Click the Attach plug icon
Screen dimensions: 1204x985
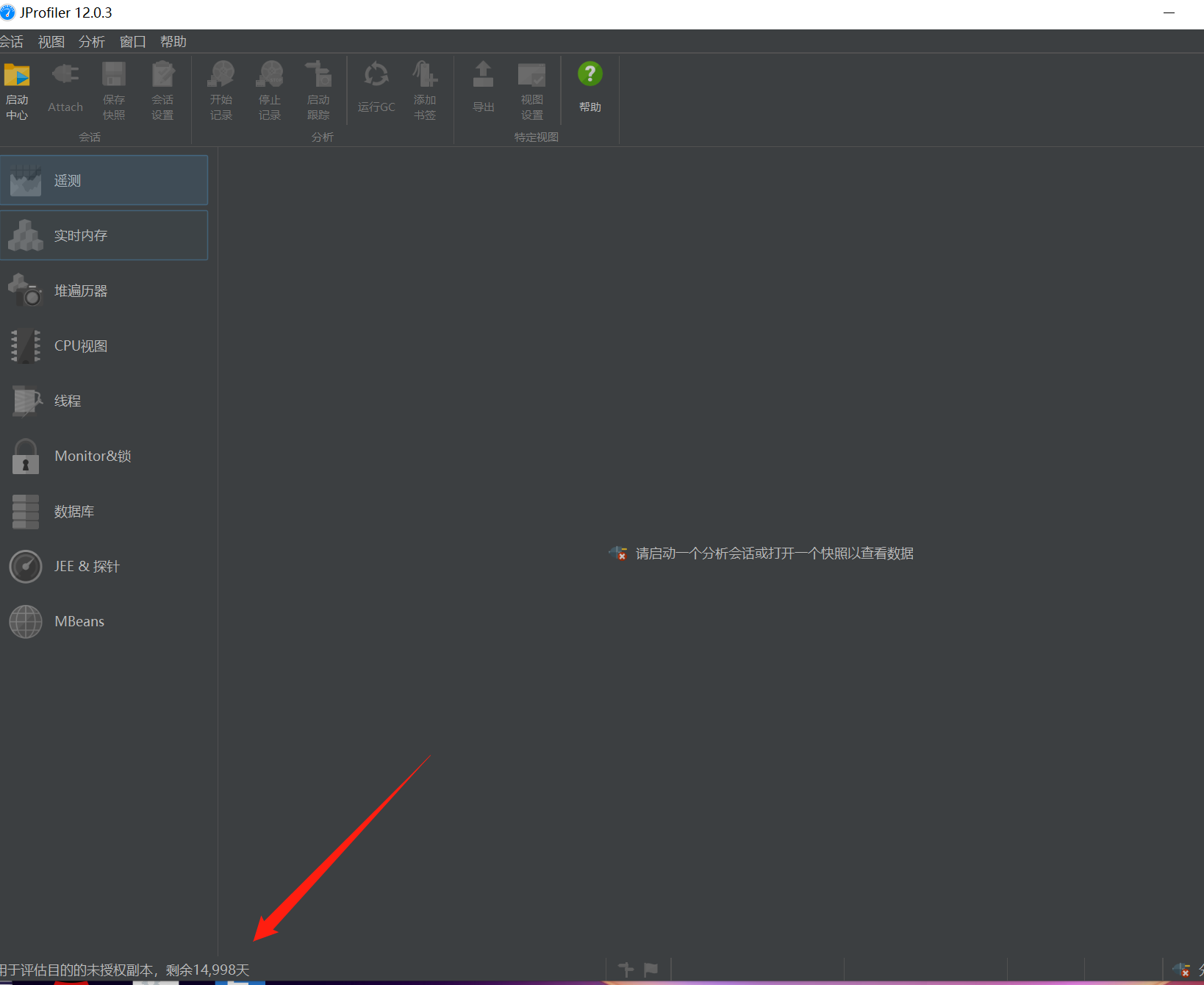(x=65, y=75)
